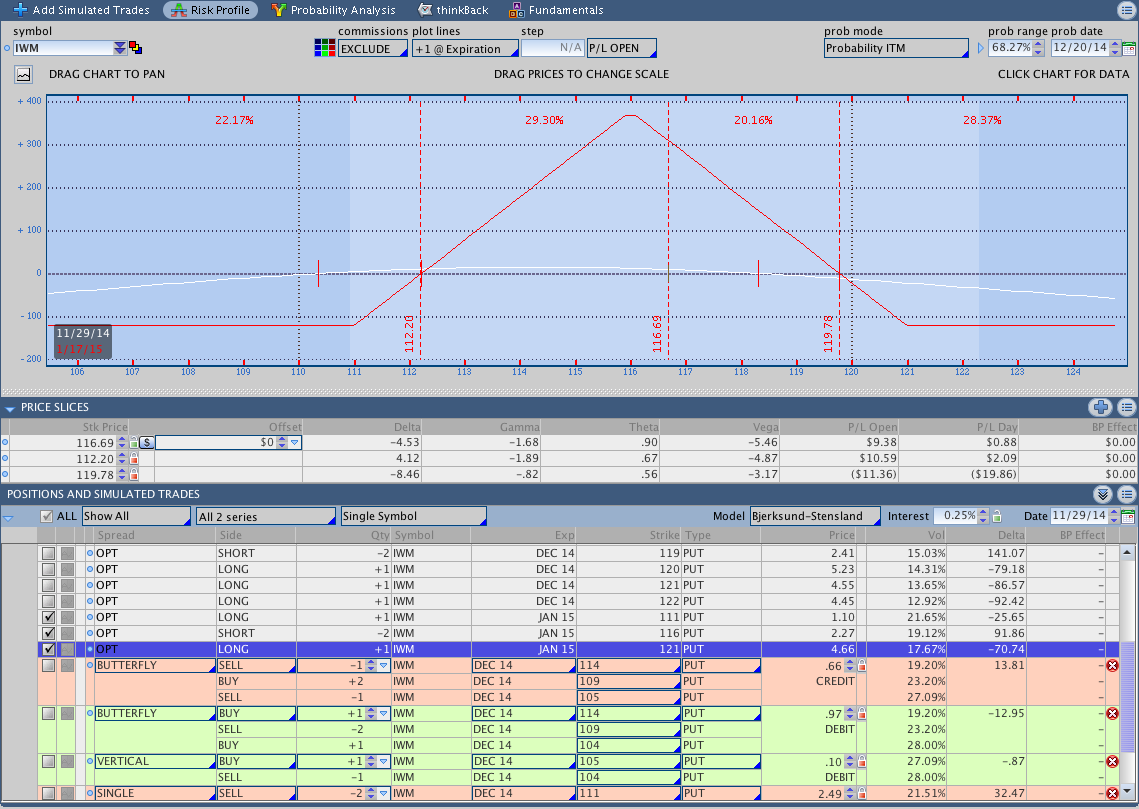The image size is (1139, 809).
Task: Uncheck the LONG JAN 15 111 PUT checkbox
Action: tap(49, 617)
